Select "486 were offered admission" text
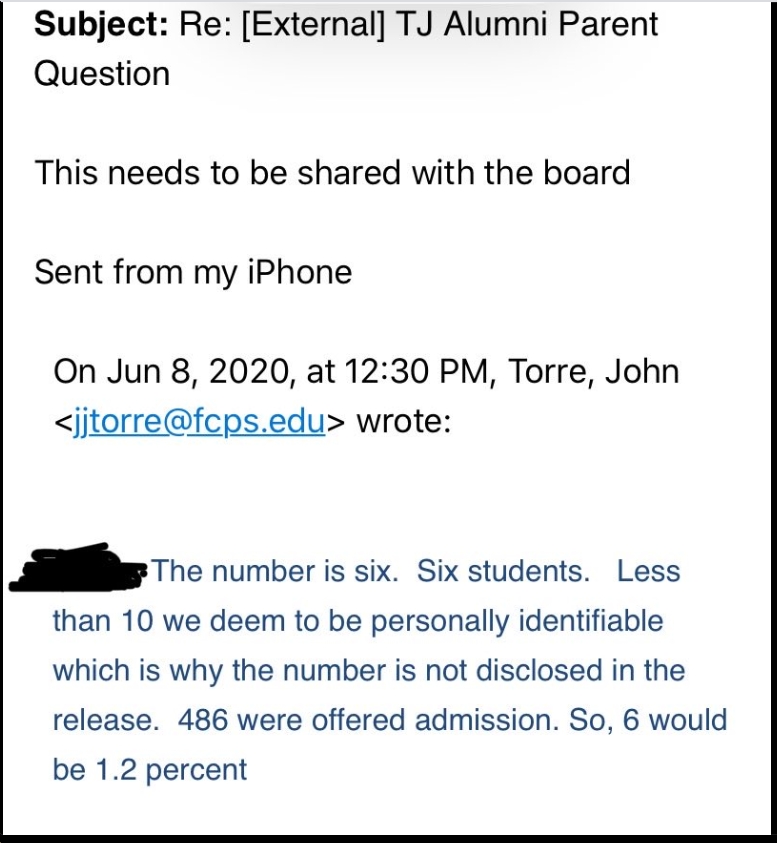Screen dimensions: 777x843 (364, 720)
